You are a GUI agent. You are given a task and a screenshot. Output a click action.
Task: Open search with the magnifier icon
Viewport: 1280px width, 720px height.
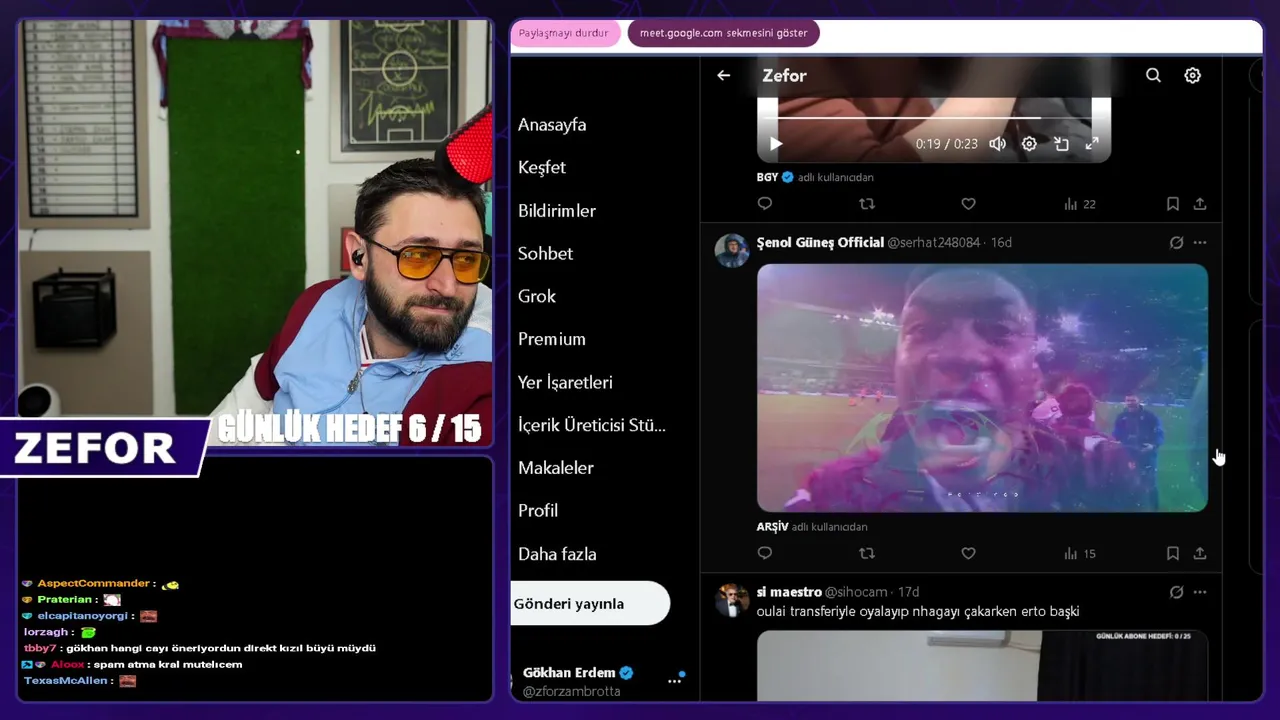(1153, 75)
